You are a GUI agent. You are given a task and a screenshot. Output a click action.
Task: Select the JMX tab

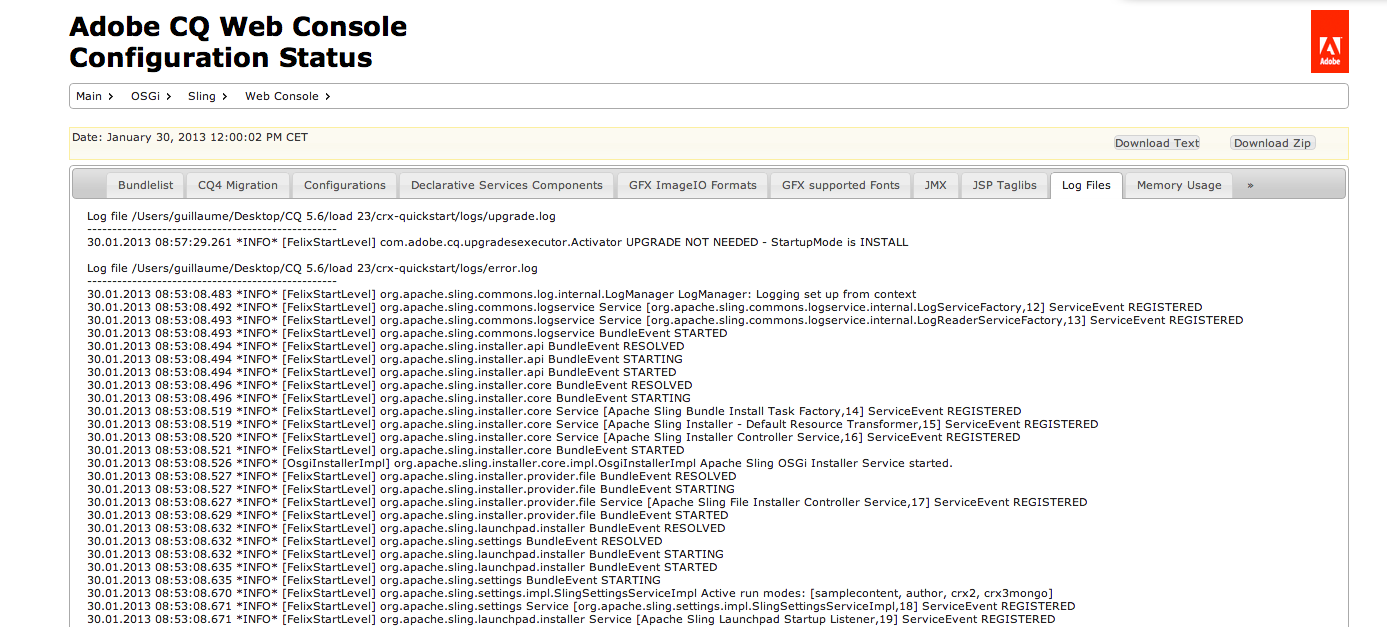pos(936,185)
